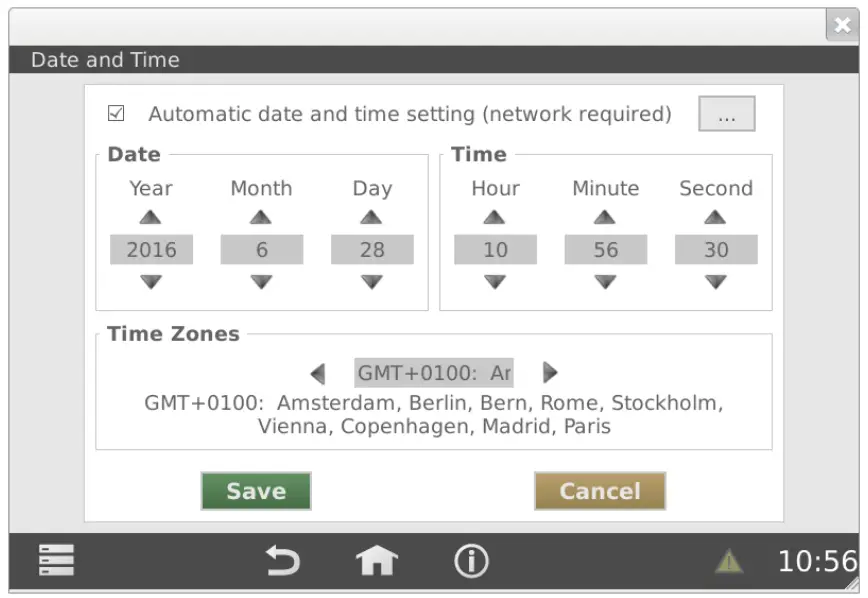Close the Date and Time dialog

(843, 25)
